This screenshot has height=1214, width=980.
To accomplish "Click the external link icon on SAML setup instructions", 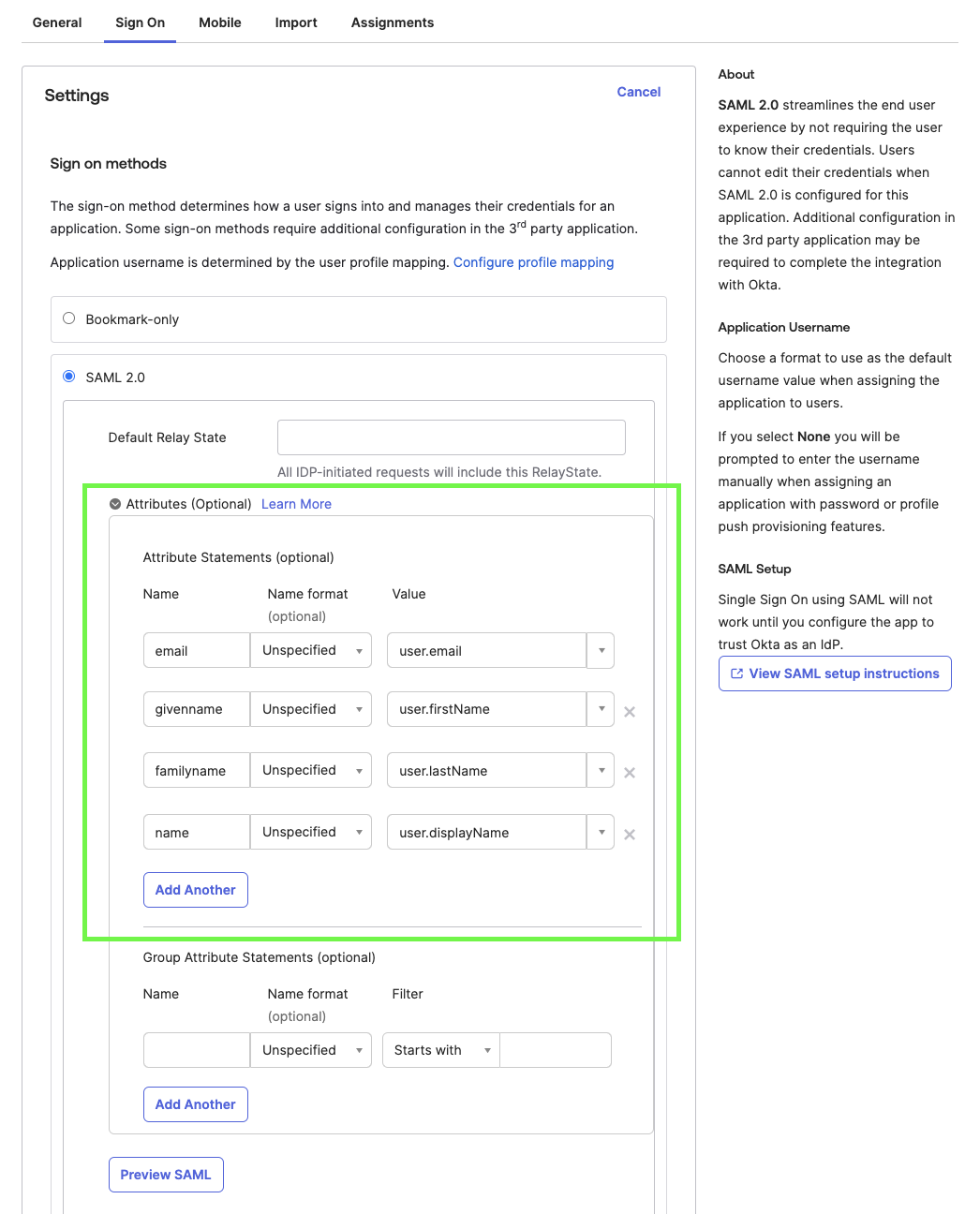I will 736,674.
